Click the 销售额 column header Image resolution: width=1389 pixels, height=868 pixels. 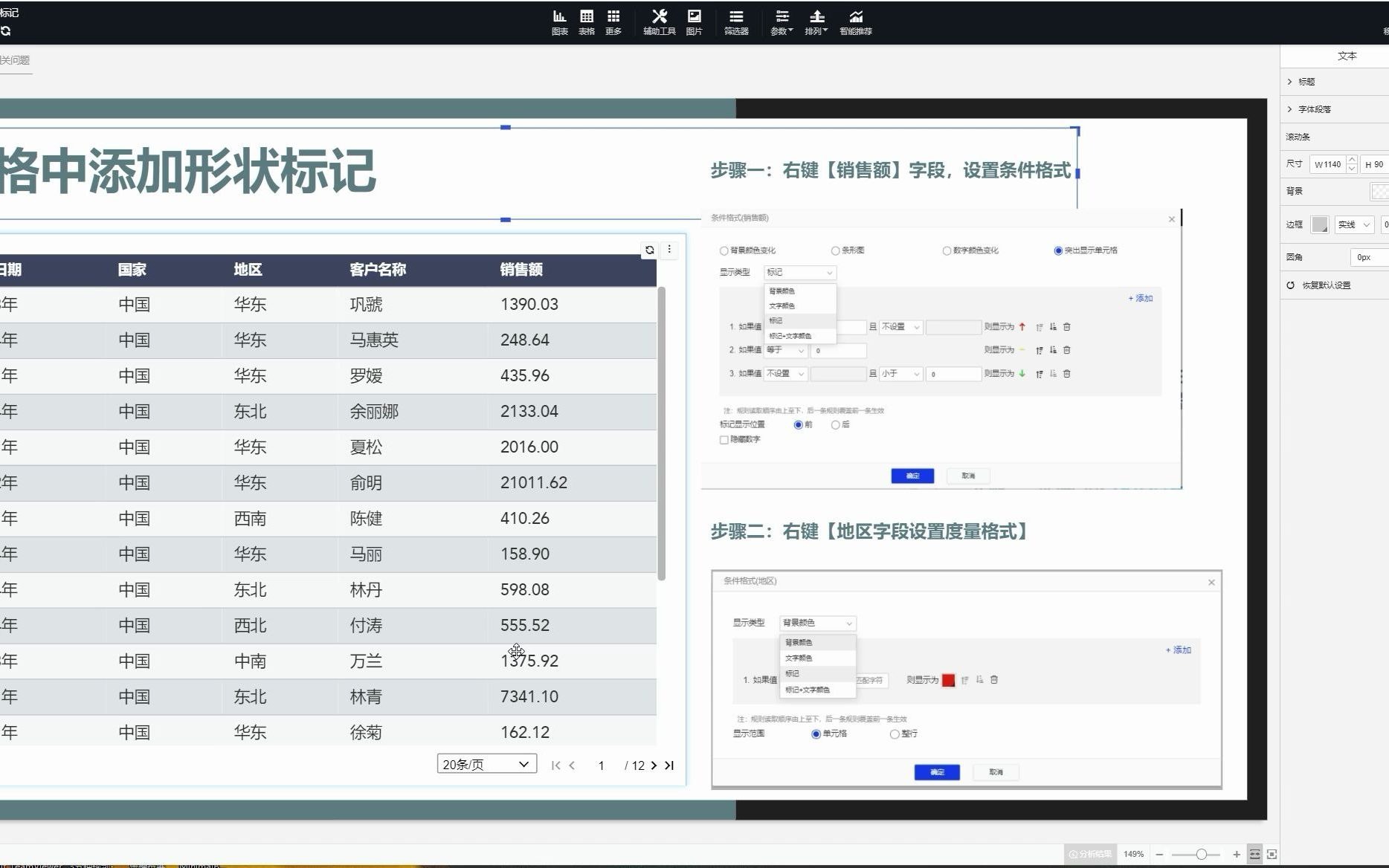pos(521,270)
